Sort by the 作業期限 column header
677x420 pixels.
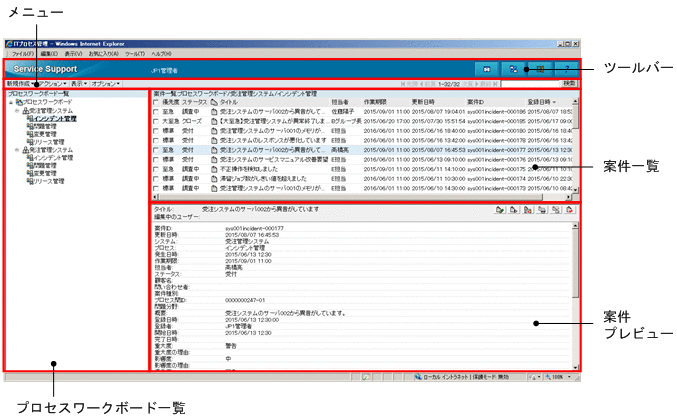pyautogui.click(x=375, y=102)
